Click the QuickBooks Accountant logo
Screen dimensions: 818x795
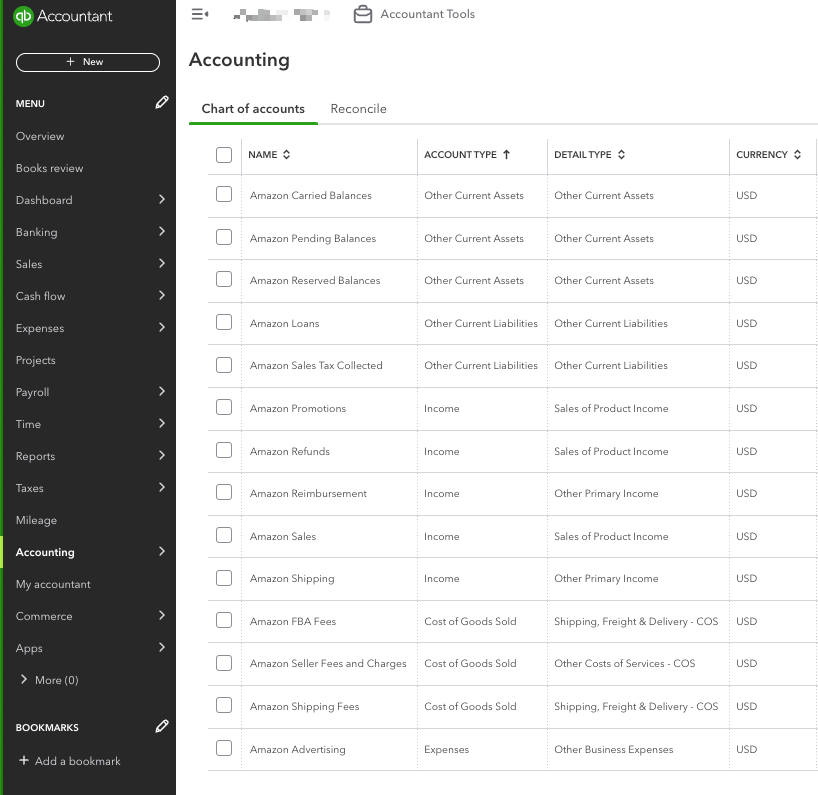(x=63, y=16)
